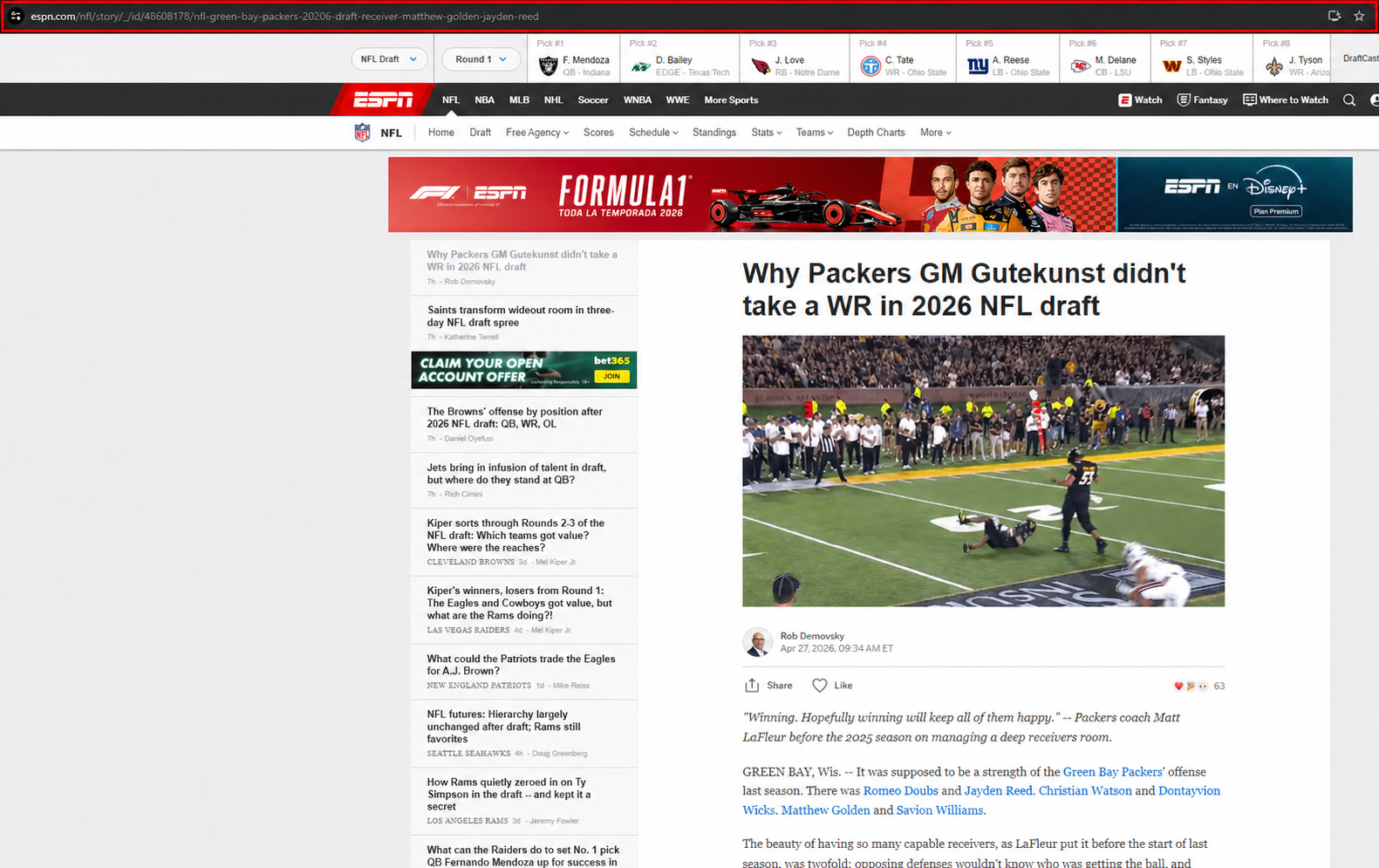This screenshot has height=868, width=1379.
Task: Open the Christian Watson player link
Action: (x=1085, y=791)
